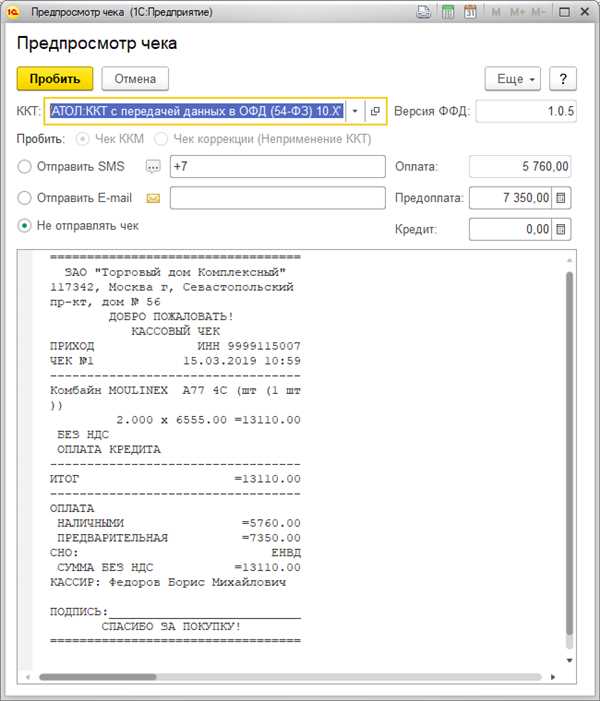
Task: Open help with the ? button
Action: click(563, 79)
